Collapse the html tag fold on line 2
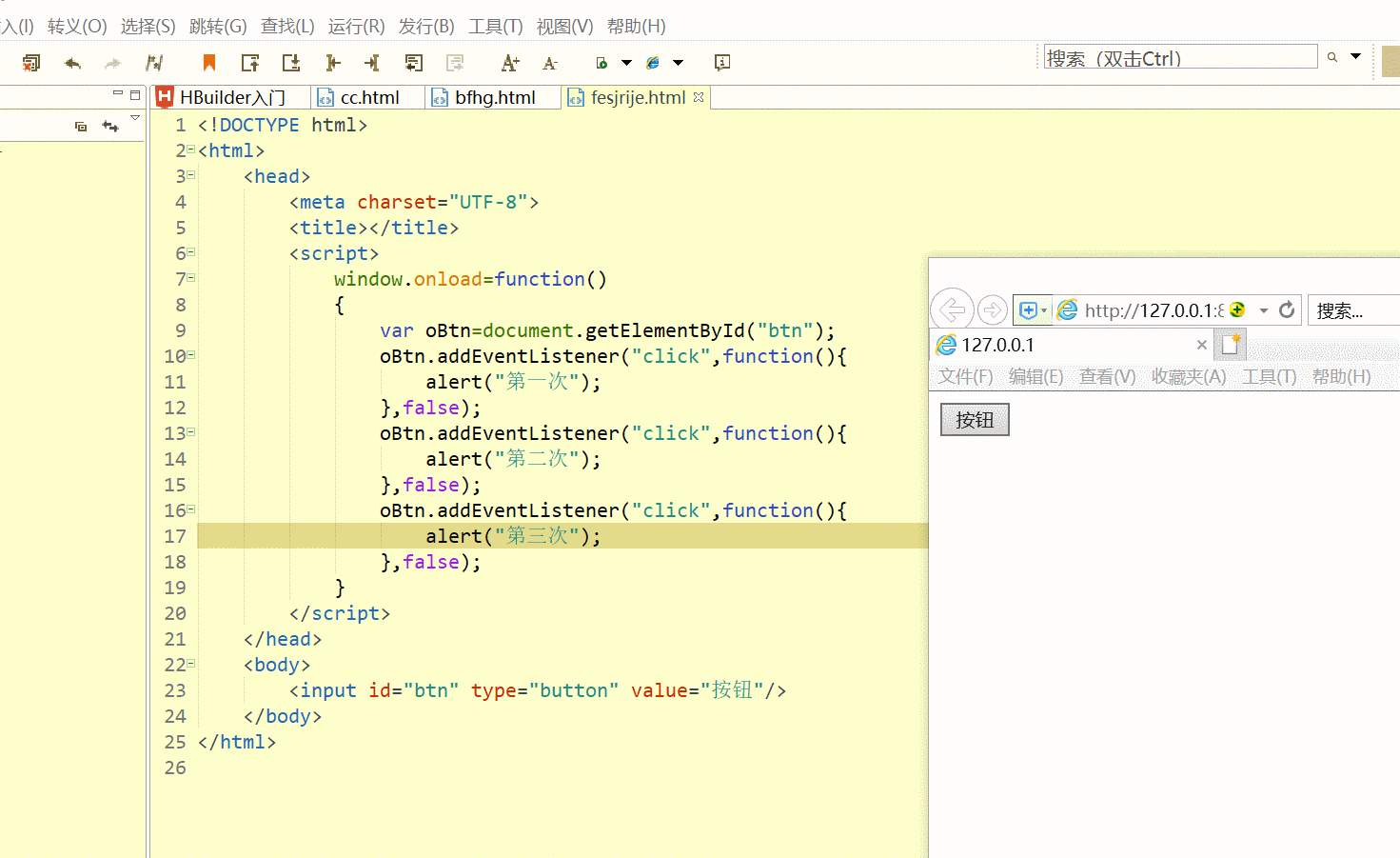Viewport: 1400px width, 858px height. point(190,150)
